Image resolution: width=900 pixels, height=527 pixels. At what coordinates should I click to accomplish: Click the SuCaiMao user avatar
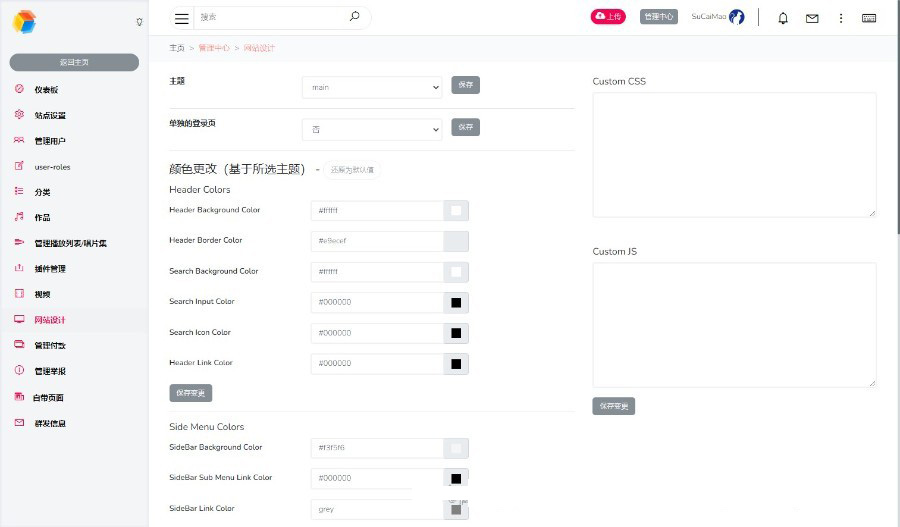pyautogui.click(x=737, y=17)
